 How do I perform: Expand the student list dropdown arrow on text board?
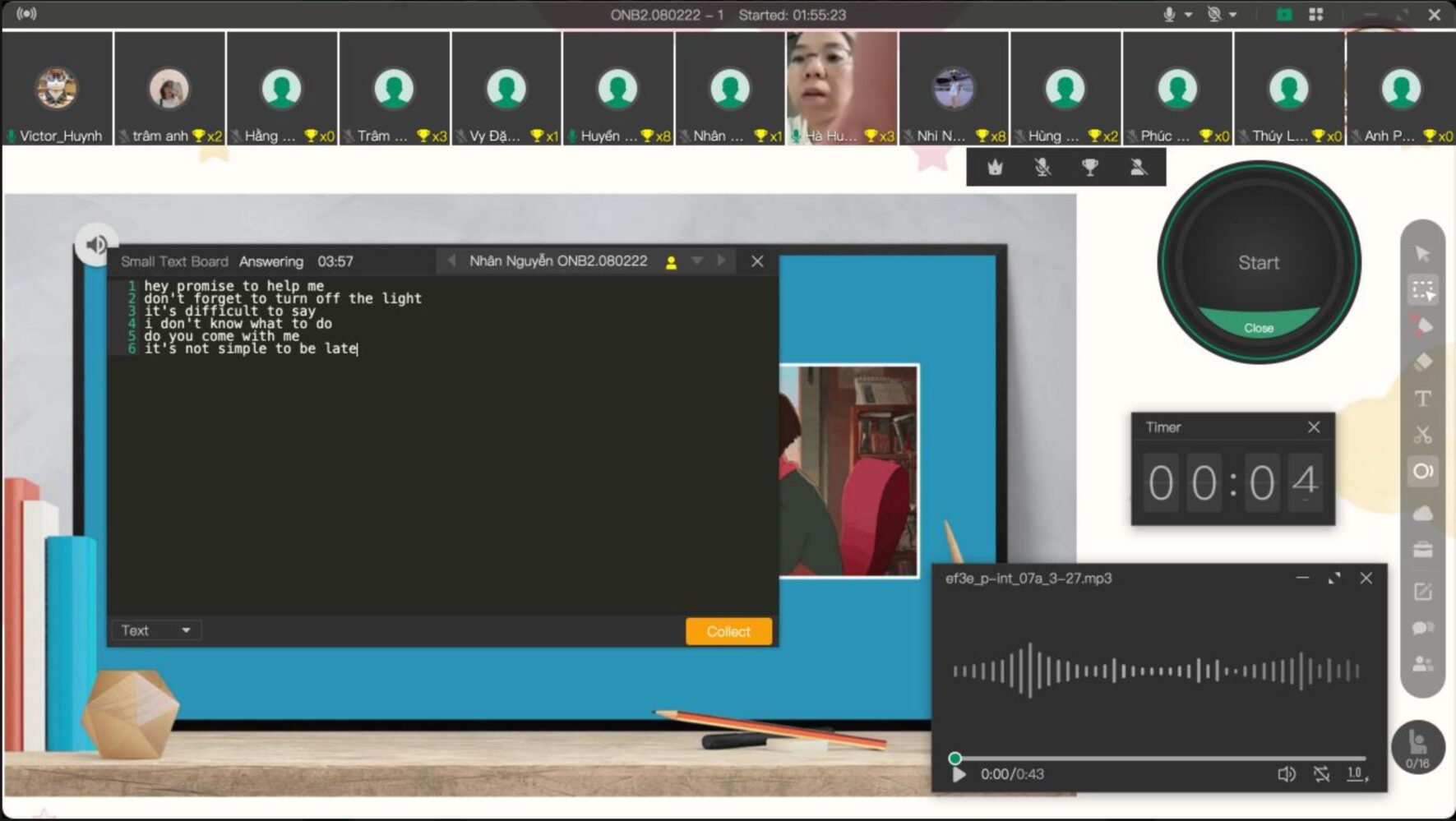click(x=697, y=261)
